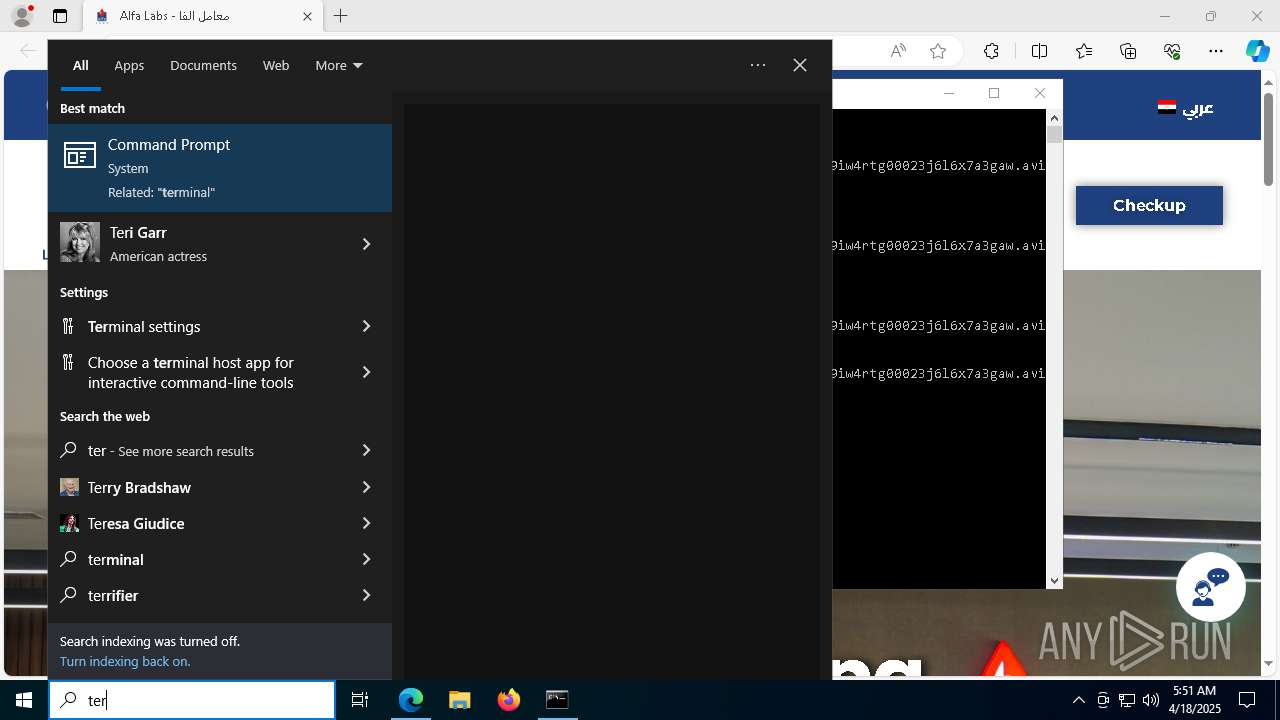Image resolution: width=1280 pixels, height=720 pixels.
Task: Open Edge tab actions menu icon
Action: click(x=60, y=16)
